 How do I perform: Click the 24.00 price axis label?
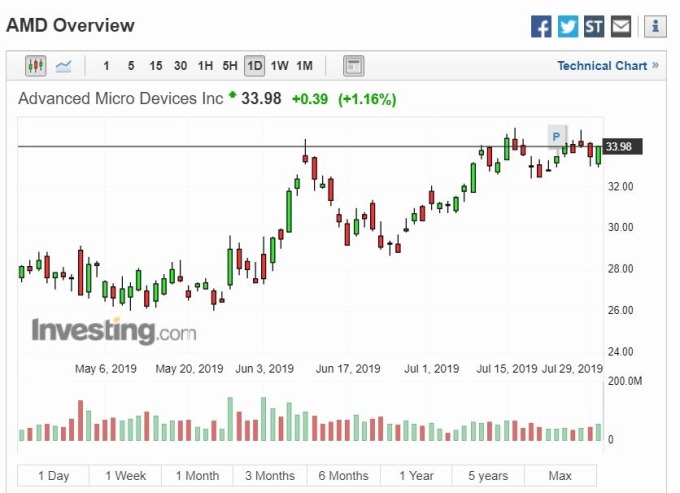620,352
